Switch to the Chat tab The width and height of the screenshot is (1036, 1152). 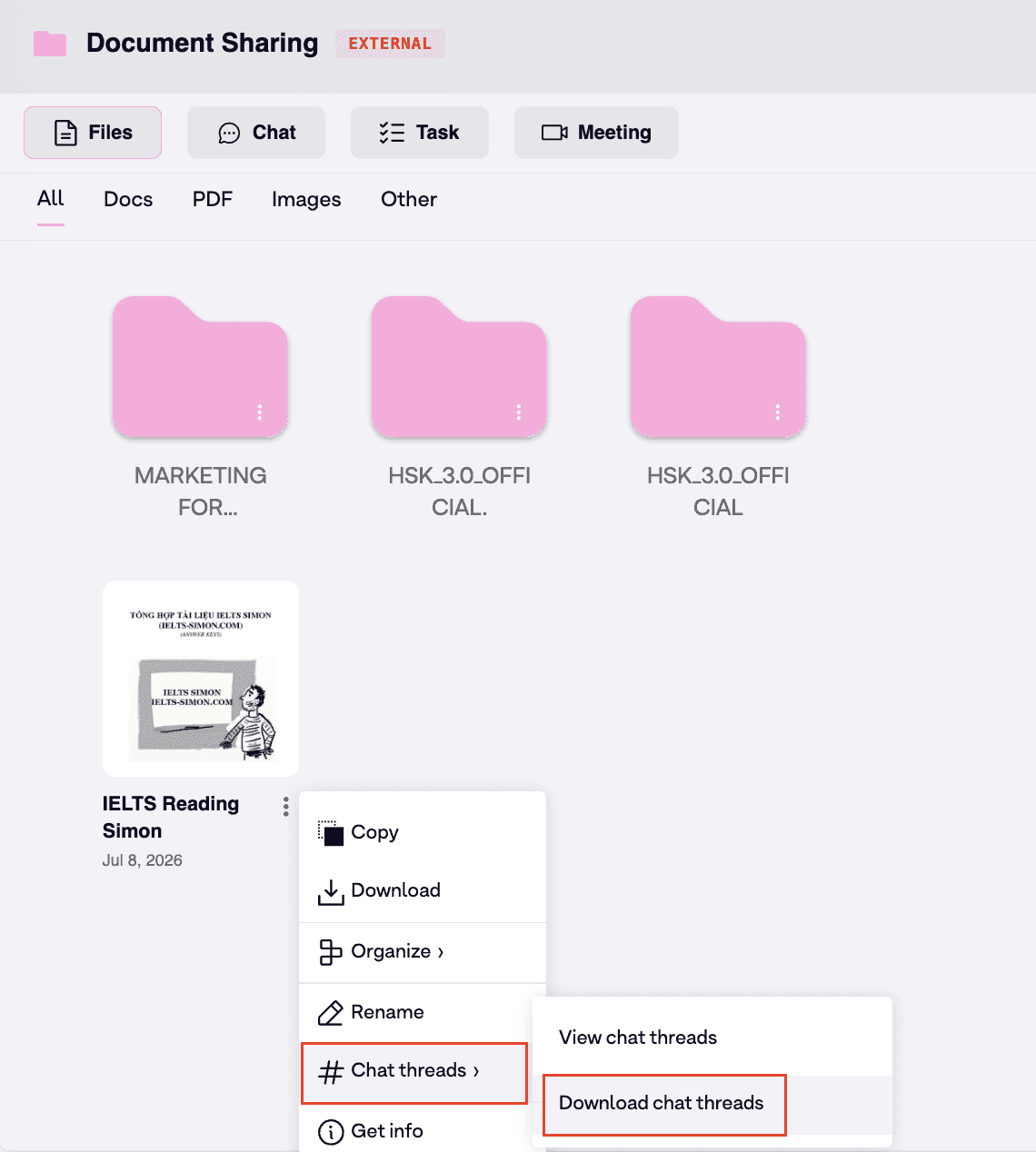point(256,133)
